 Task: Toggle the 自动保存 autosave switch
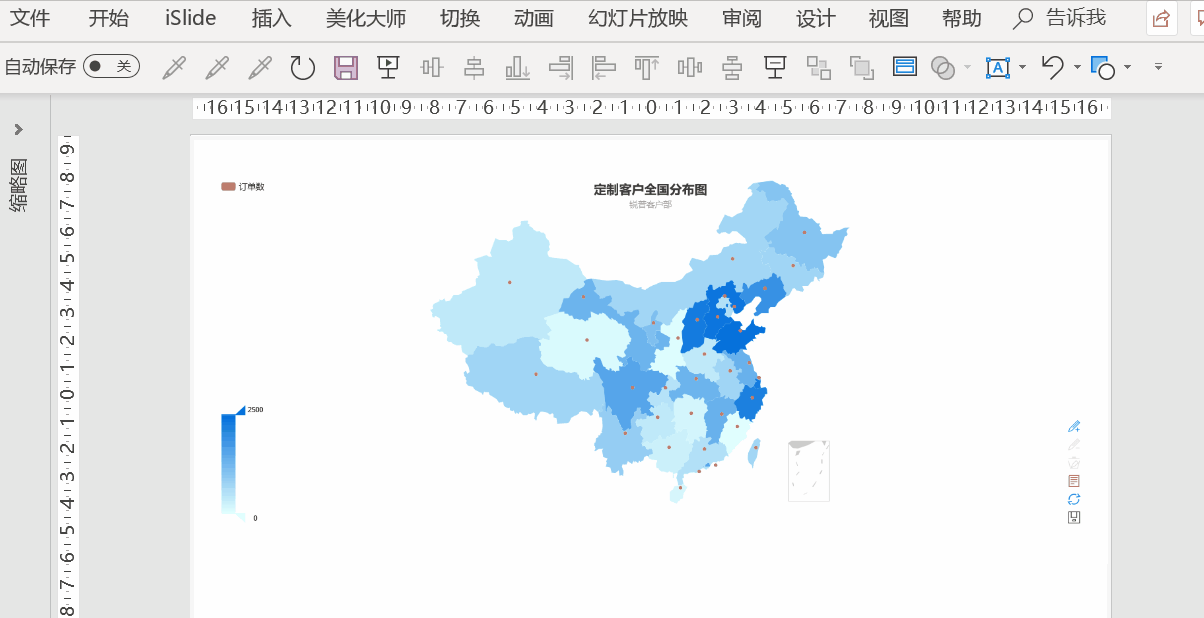(x=110, y=66)
